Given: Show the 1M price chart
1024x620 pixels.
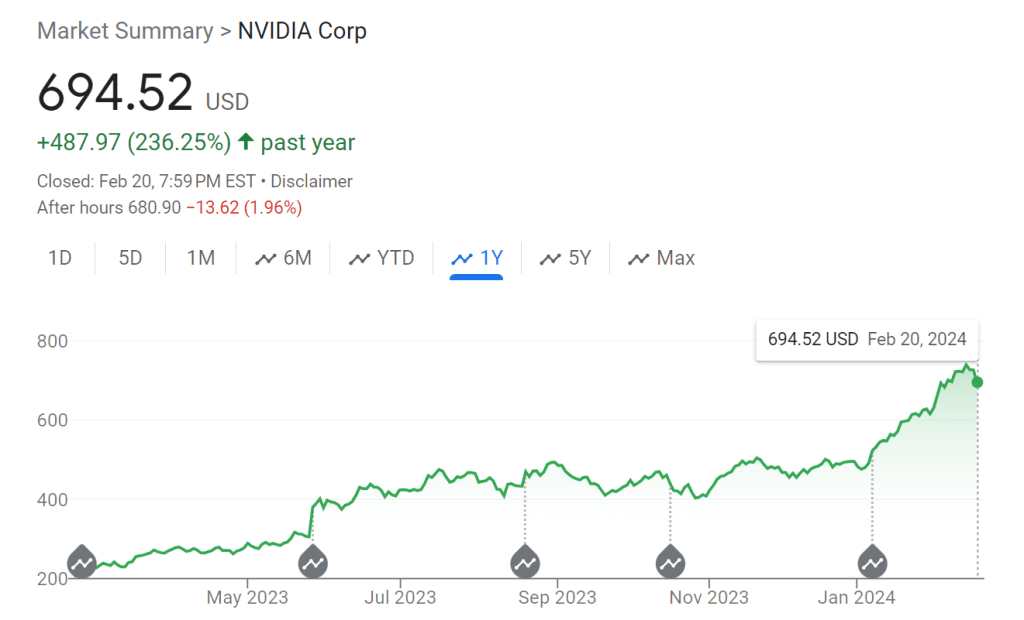Looking at the screenshot, I should click(x=201, y=258).
